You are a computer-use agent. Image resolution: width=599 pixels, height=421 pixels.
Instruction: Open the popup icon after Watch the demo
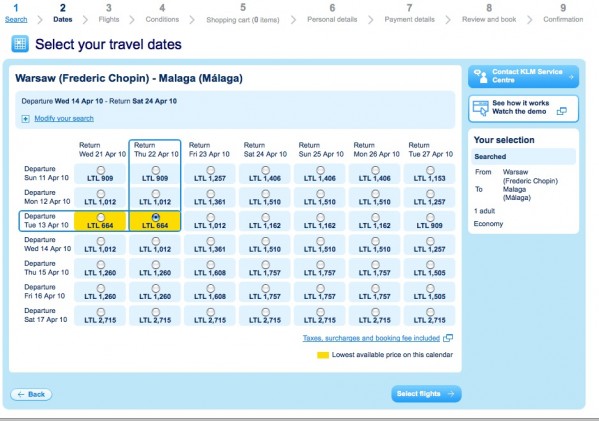coord(562,111)
